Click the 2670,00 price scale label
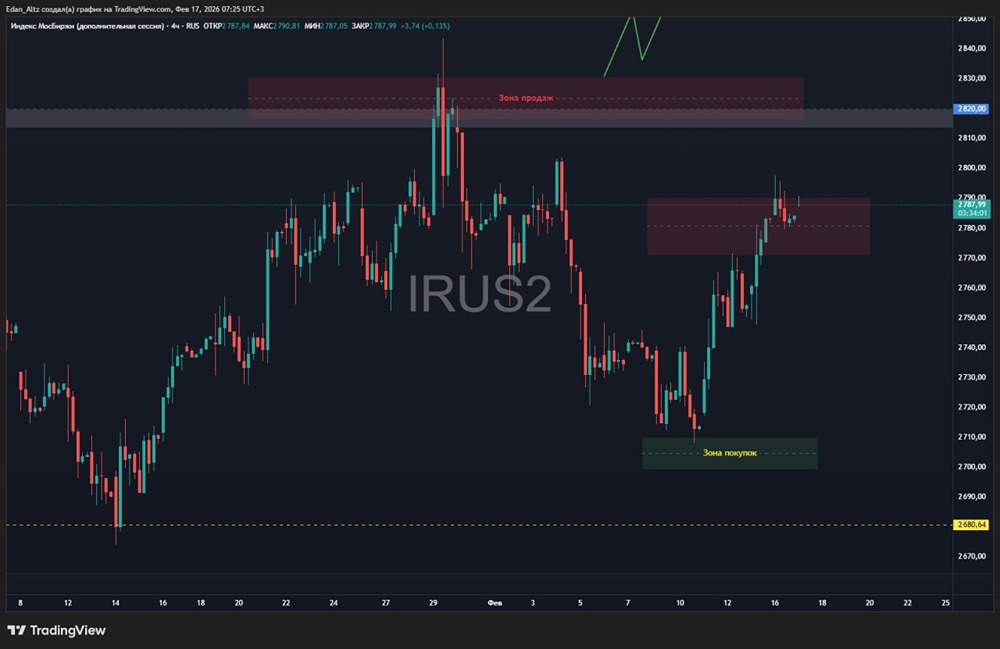Screen dimensions: 1000x649 click(971, 556)
